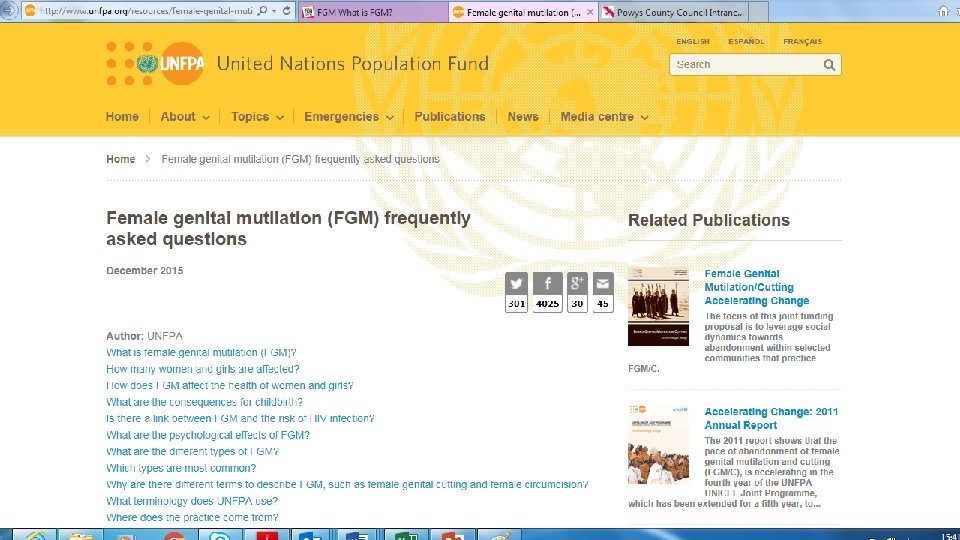Share the page on Google Plus
960x540 pixels.
pos(577,283)
